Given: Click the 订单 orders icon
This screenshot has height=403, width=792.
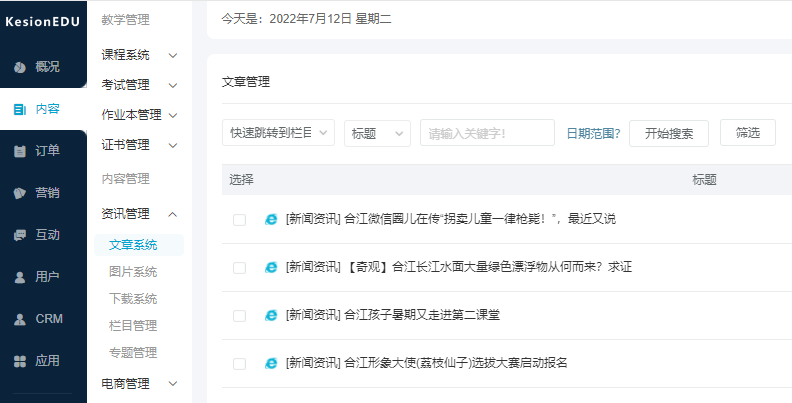Looking at the screenshot, I should click(x=20, y=151).
